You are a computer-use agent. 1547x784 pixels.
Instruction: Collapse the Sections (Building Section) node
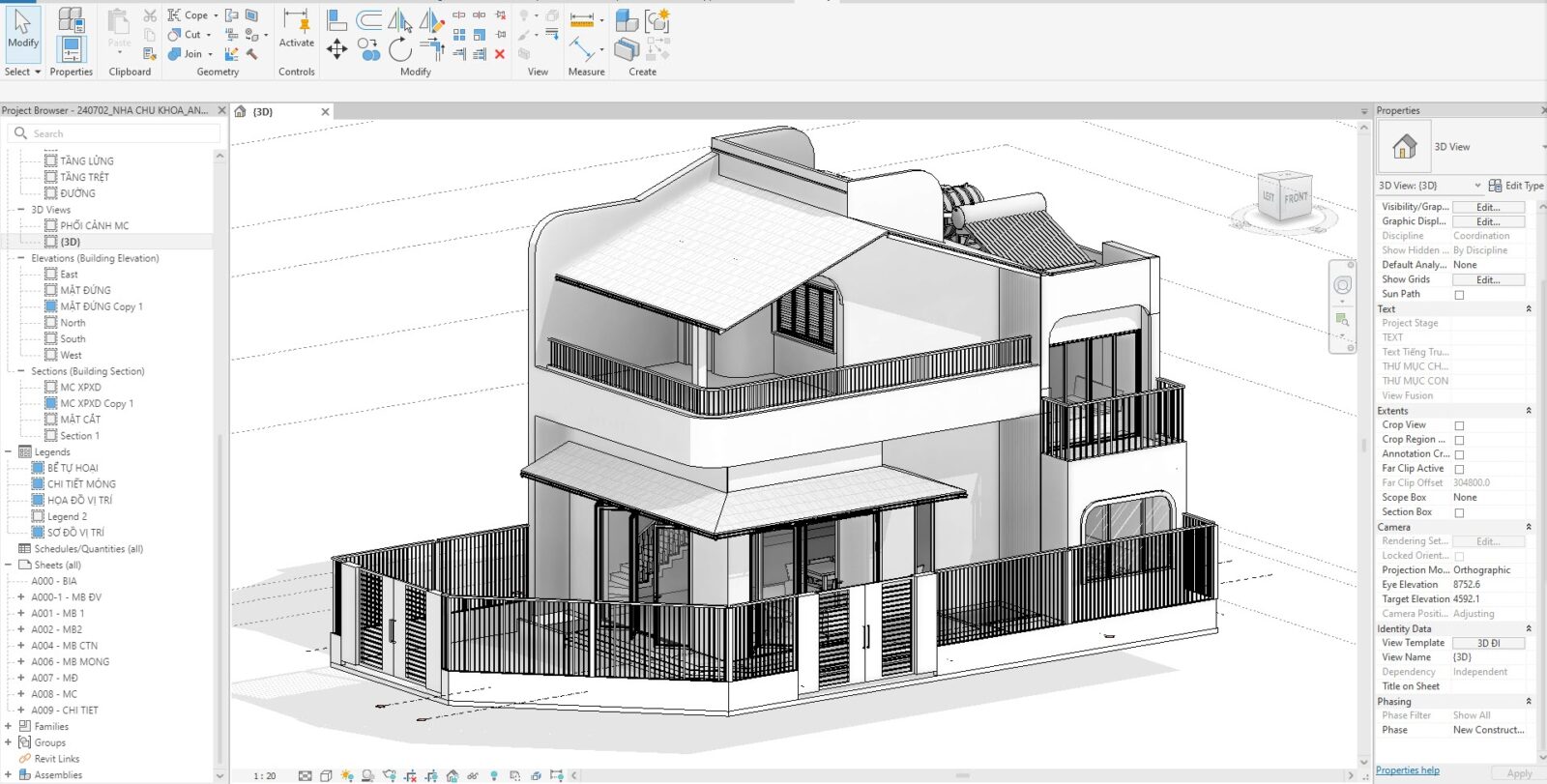(21, 371)
